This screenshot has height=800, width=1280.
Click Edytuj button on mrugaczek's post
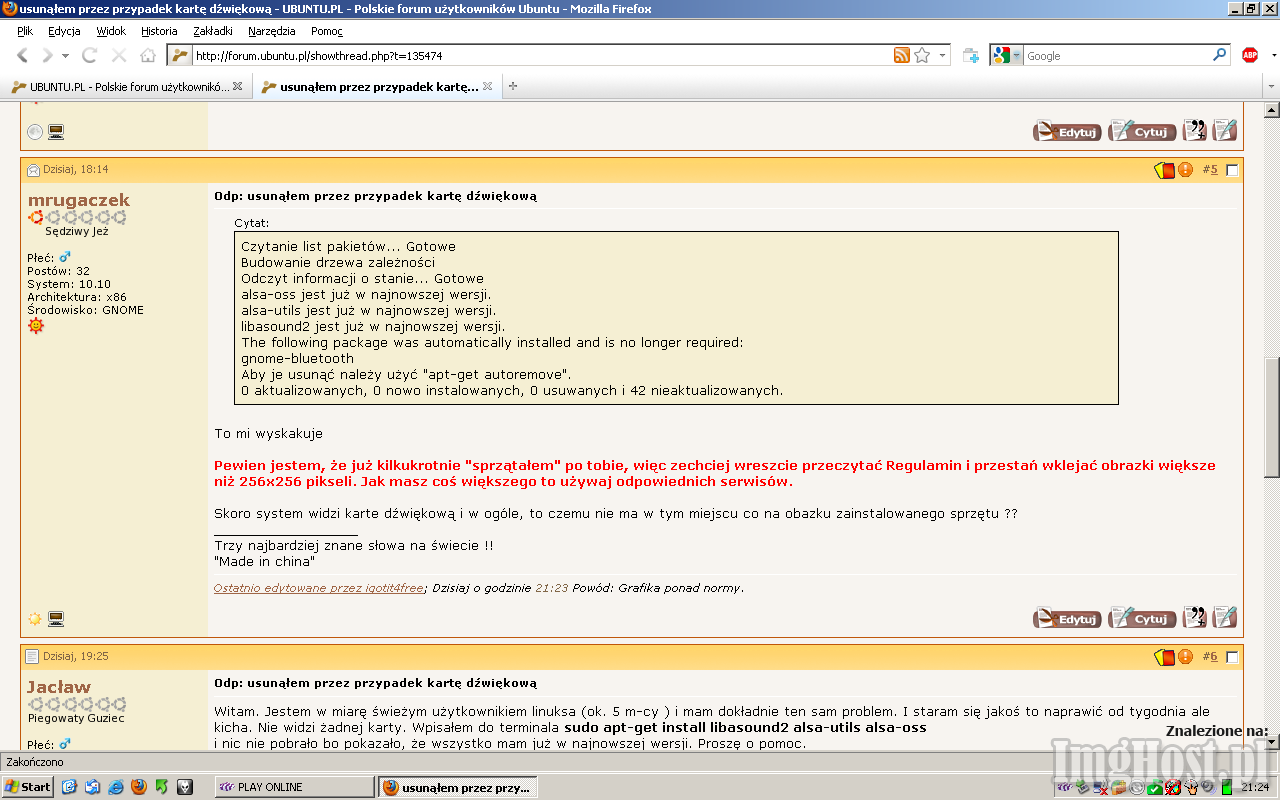1067,618
